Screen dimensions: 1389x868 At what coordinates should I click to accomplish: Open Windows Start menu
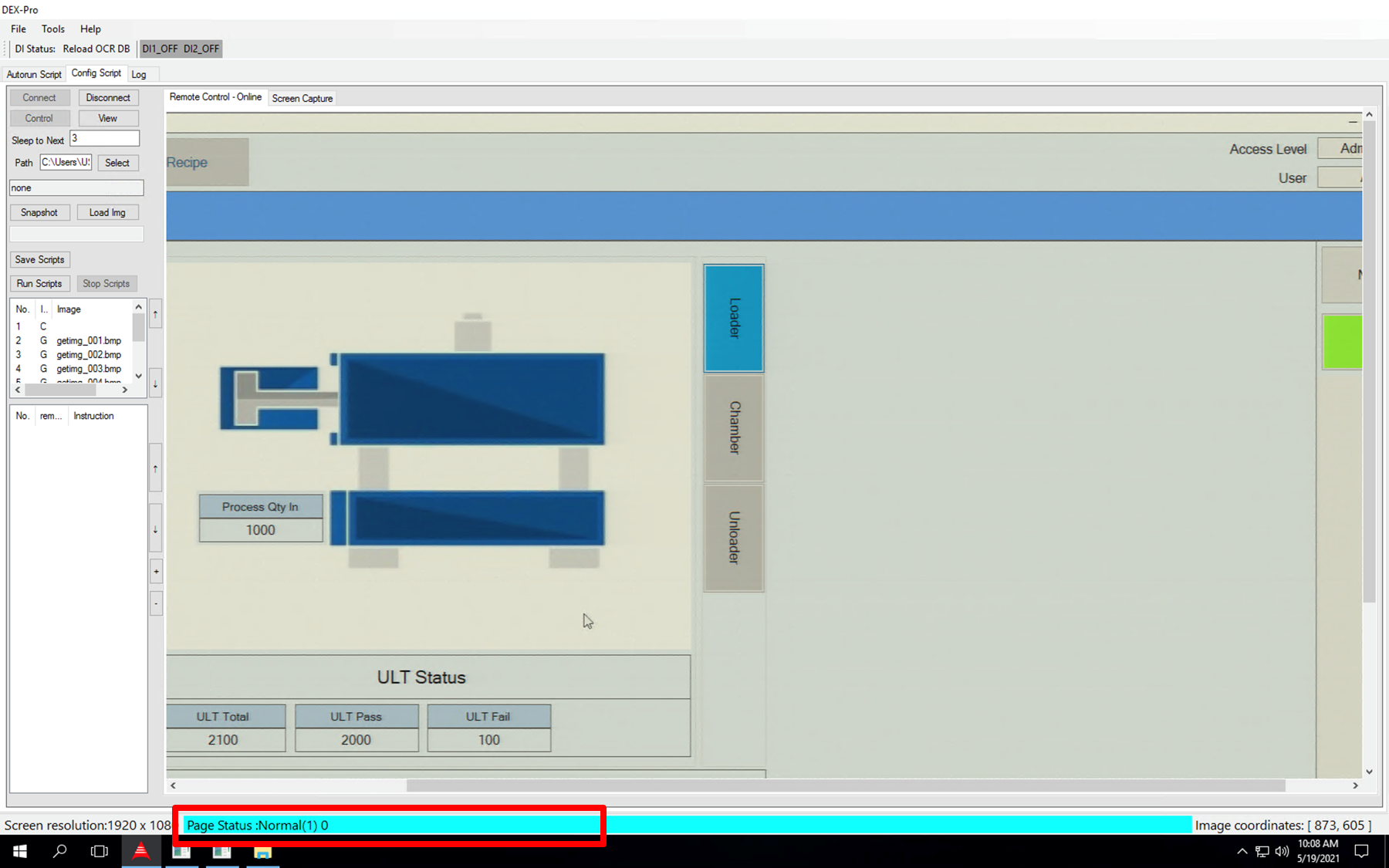[20, 851]
